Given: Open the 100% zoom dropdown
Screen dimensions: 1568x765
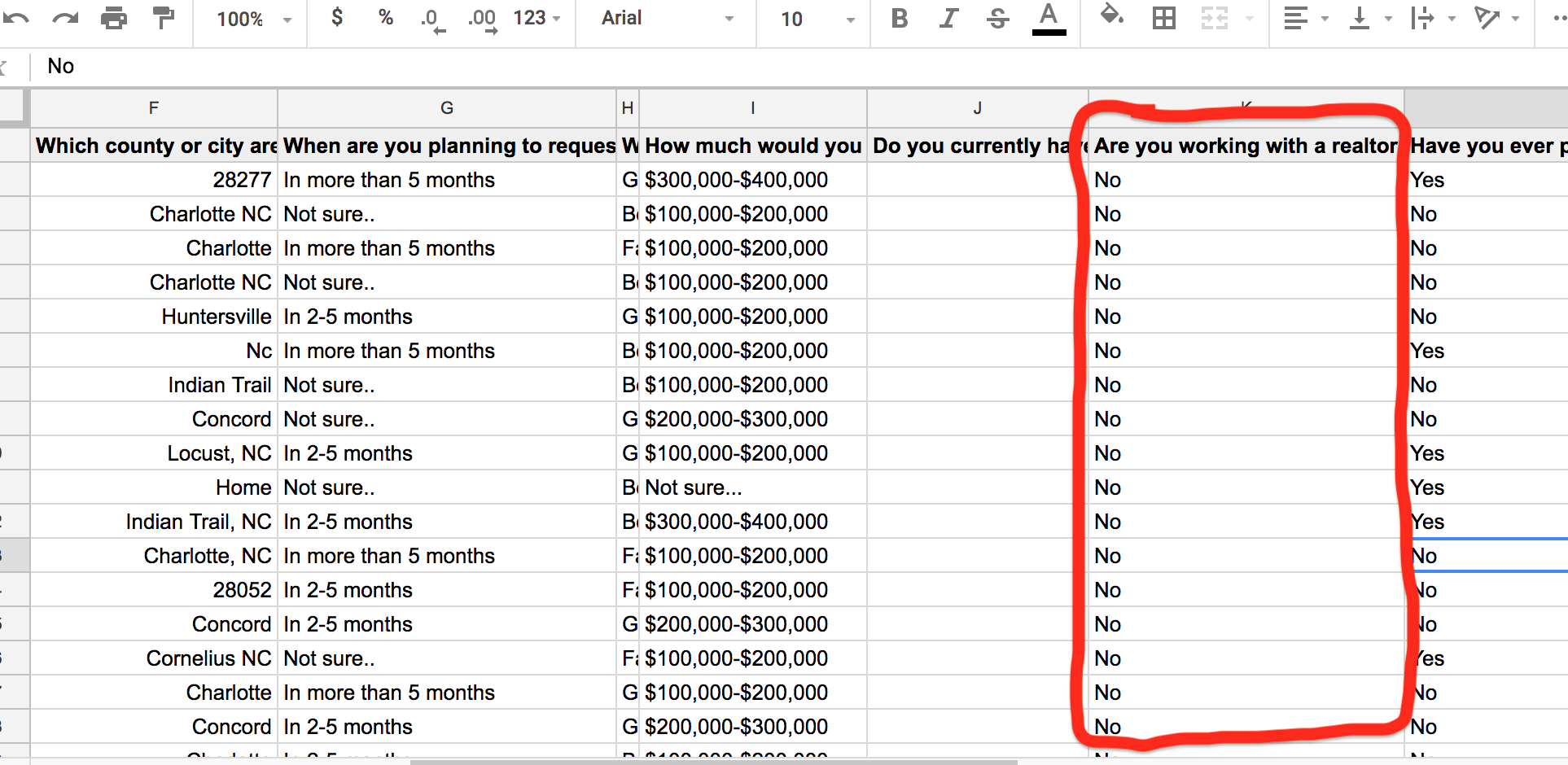Looking at the screenshot, I should (253, 19).
